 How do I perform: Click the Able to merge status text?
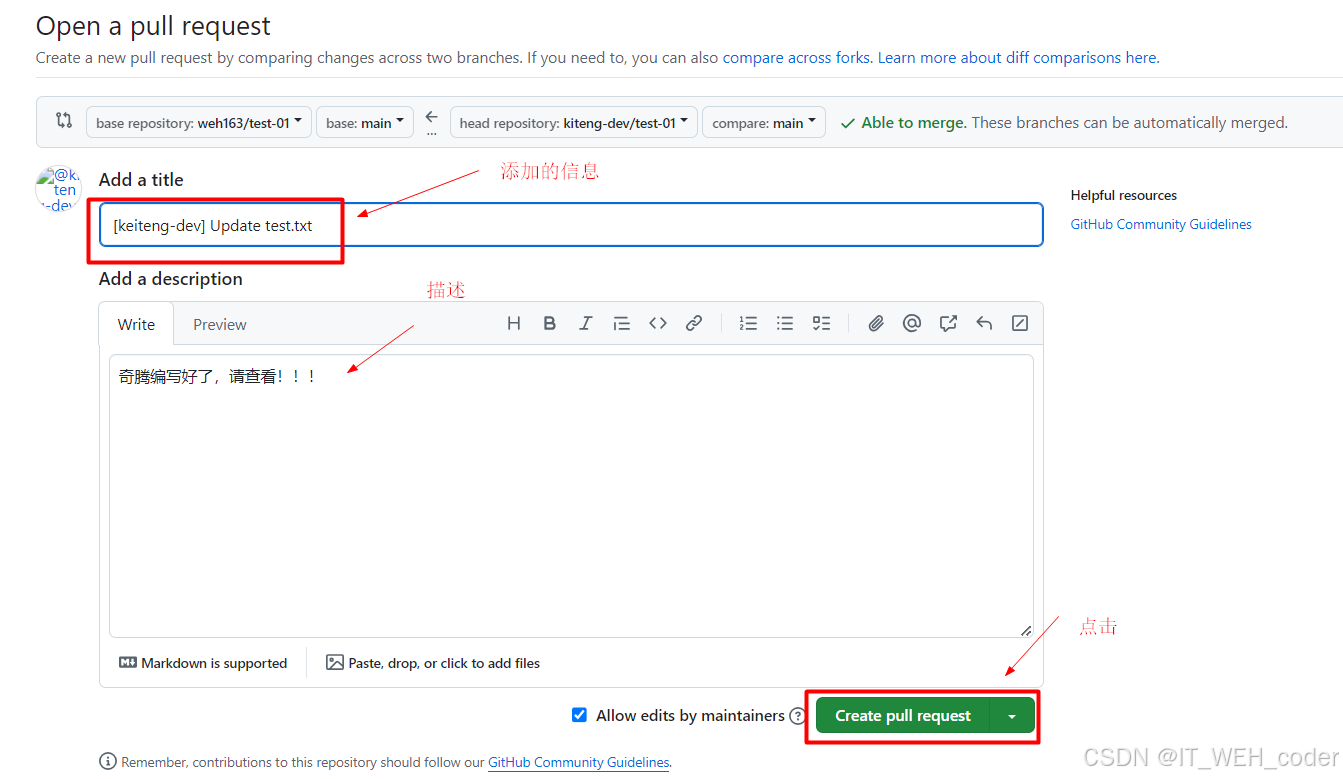[x=913, y=122]
